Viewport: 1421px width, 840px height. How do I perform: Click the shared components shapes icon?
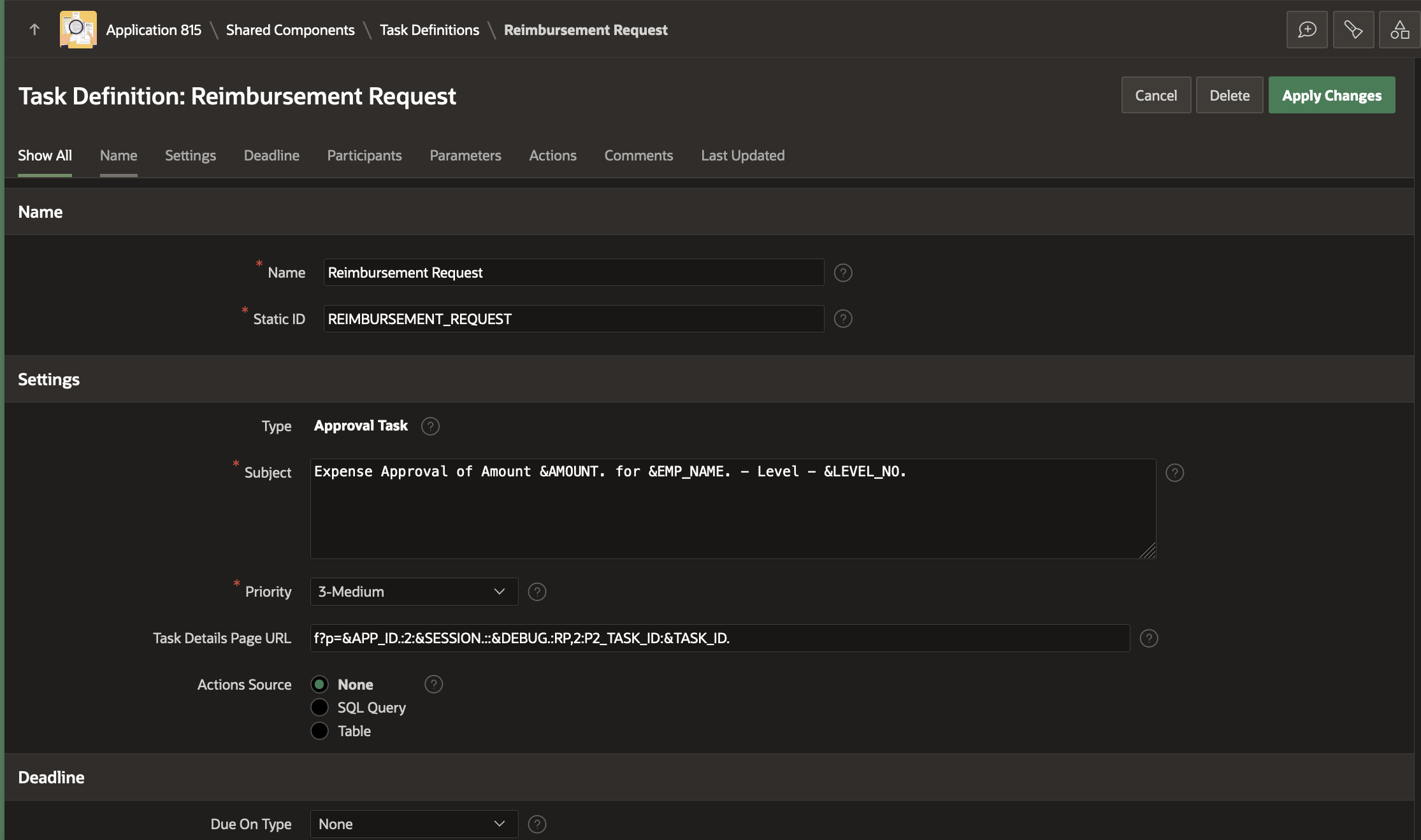[x=1399, y=29]
